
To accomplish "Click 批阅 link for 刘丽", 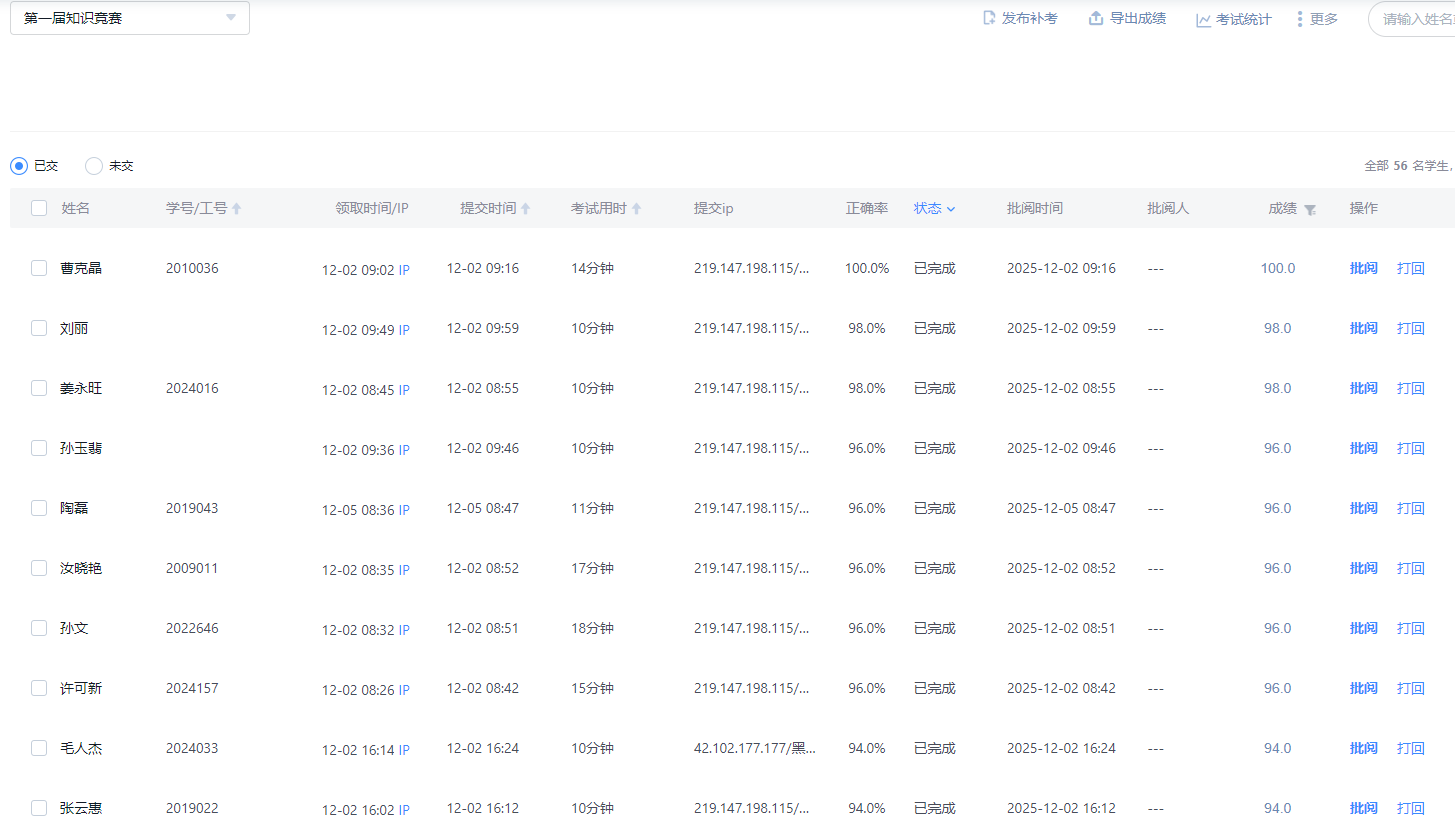I will pyautogui.click(x=1363, y=328).
